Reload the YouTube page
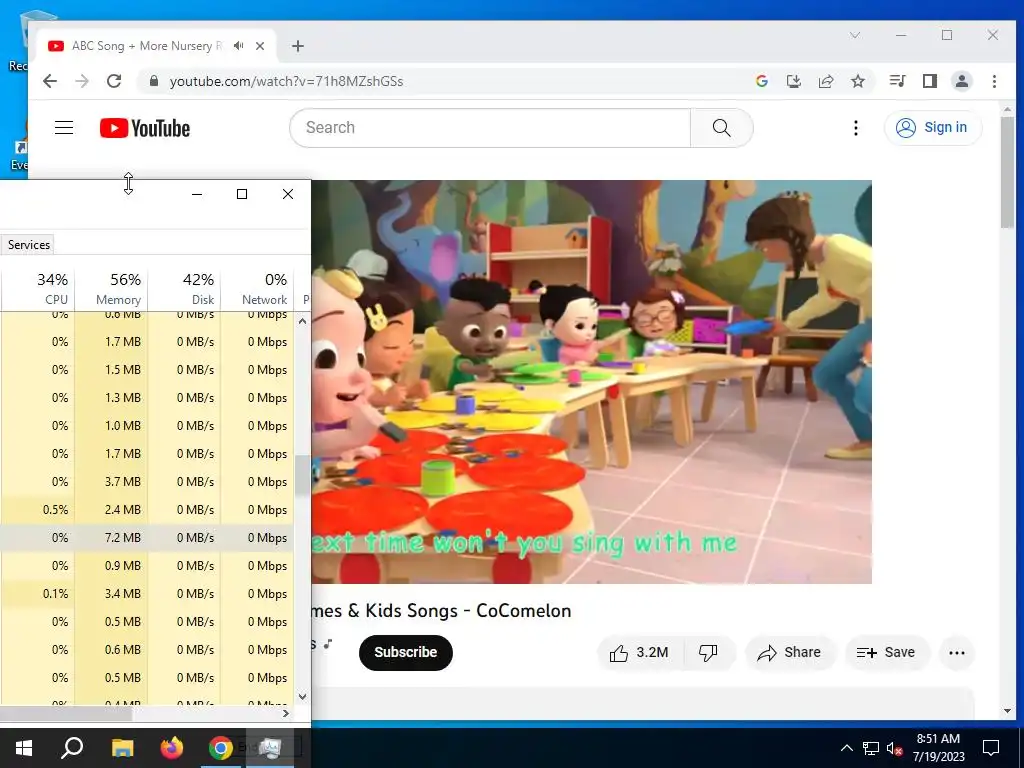 tap(114, 81)
